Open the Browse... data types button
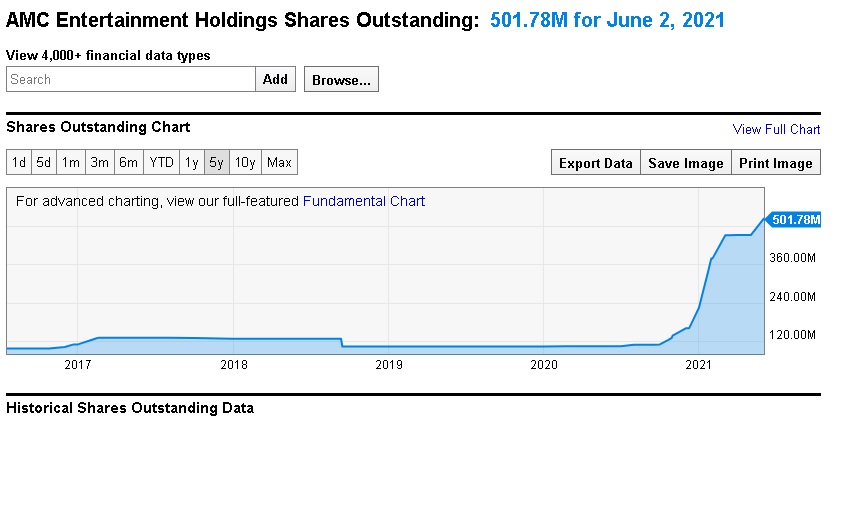Screen dimensions: 862x514 (x=341, y=80)
